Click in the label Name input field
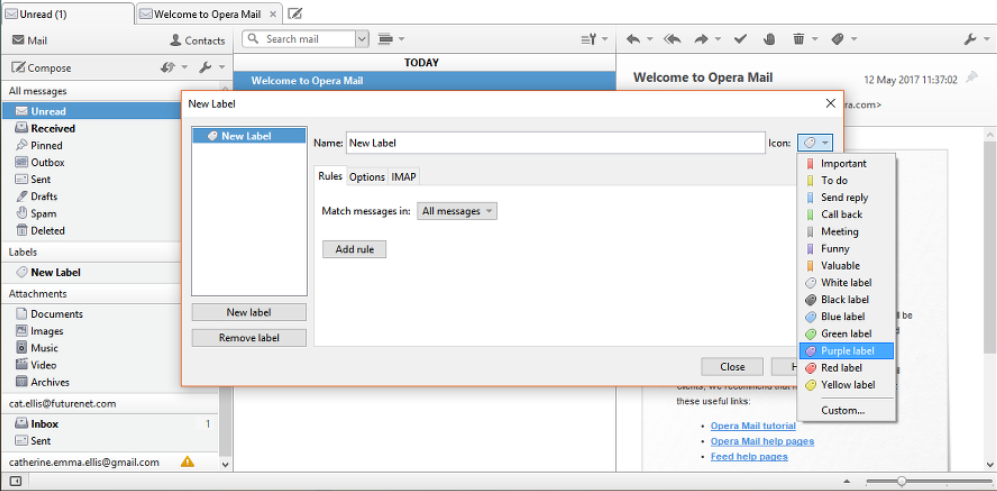This screenshot has width=997, height=491. point(556,143)
